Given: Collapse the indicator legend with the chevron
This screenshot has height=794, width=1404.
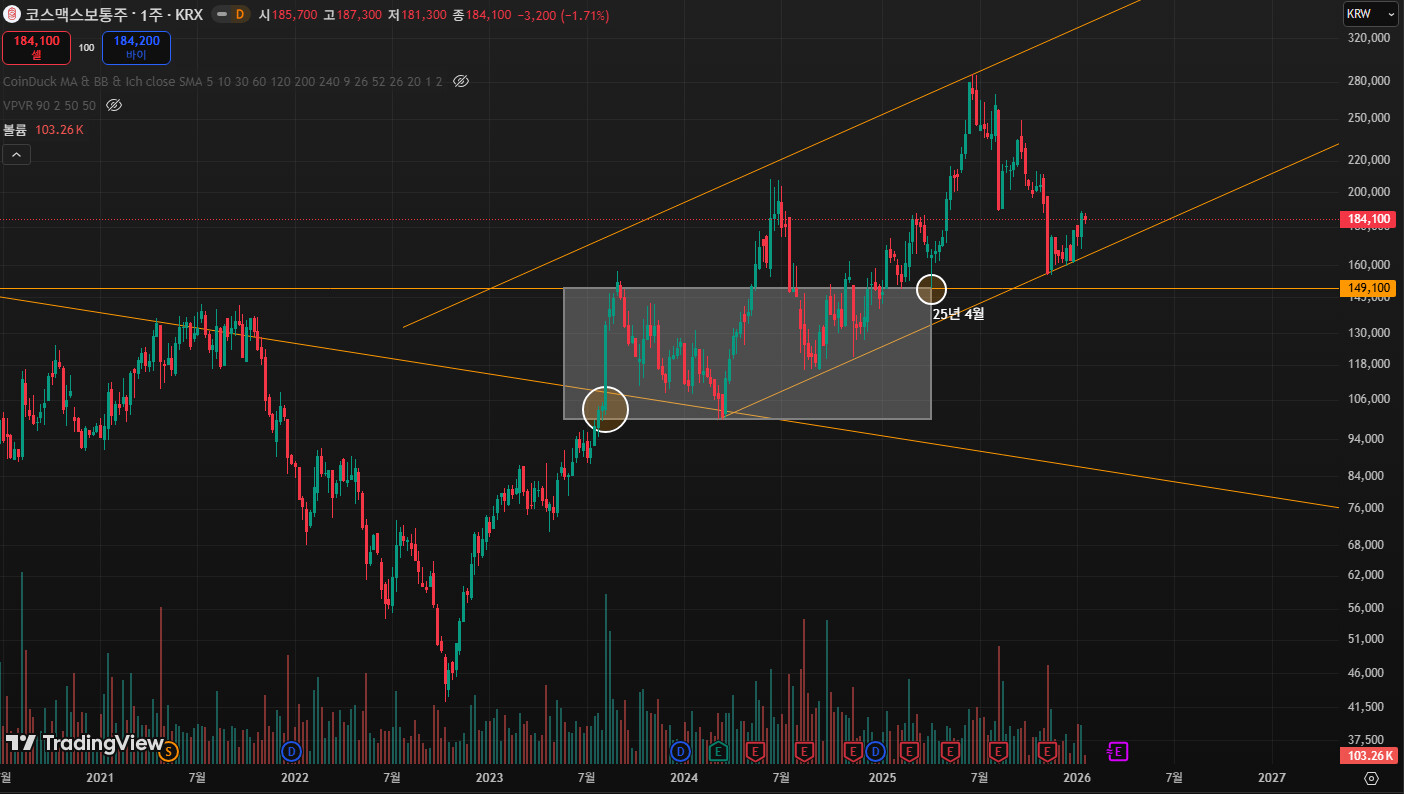Looking at the screenshot, I should pos(17,154).
